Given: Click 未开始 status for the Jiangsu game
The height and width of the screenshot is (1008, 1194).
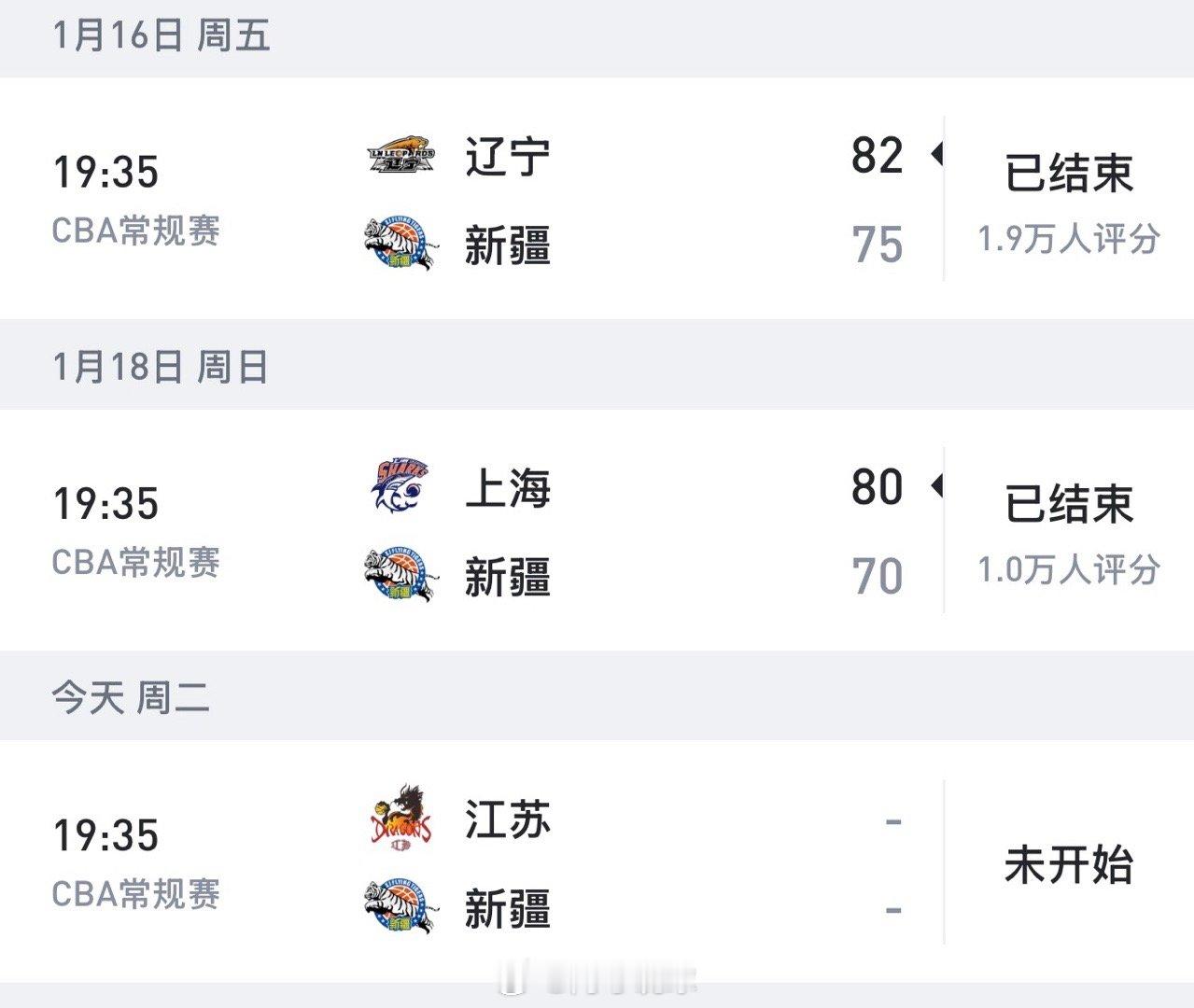Looking at the screenshot, I should pyautogui.click(x=1067, y=866).
